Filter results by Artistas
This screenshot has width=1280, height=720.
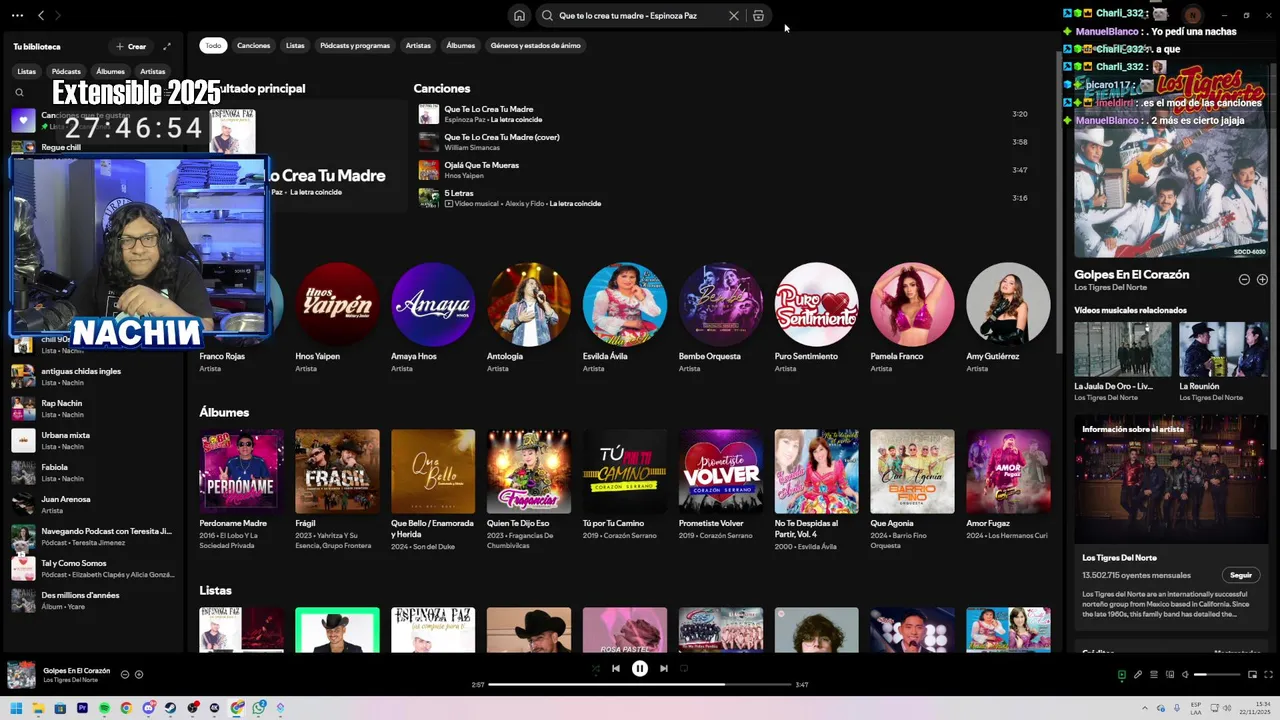point(418,45)
